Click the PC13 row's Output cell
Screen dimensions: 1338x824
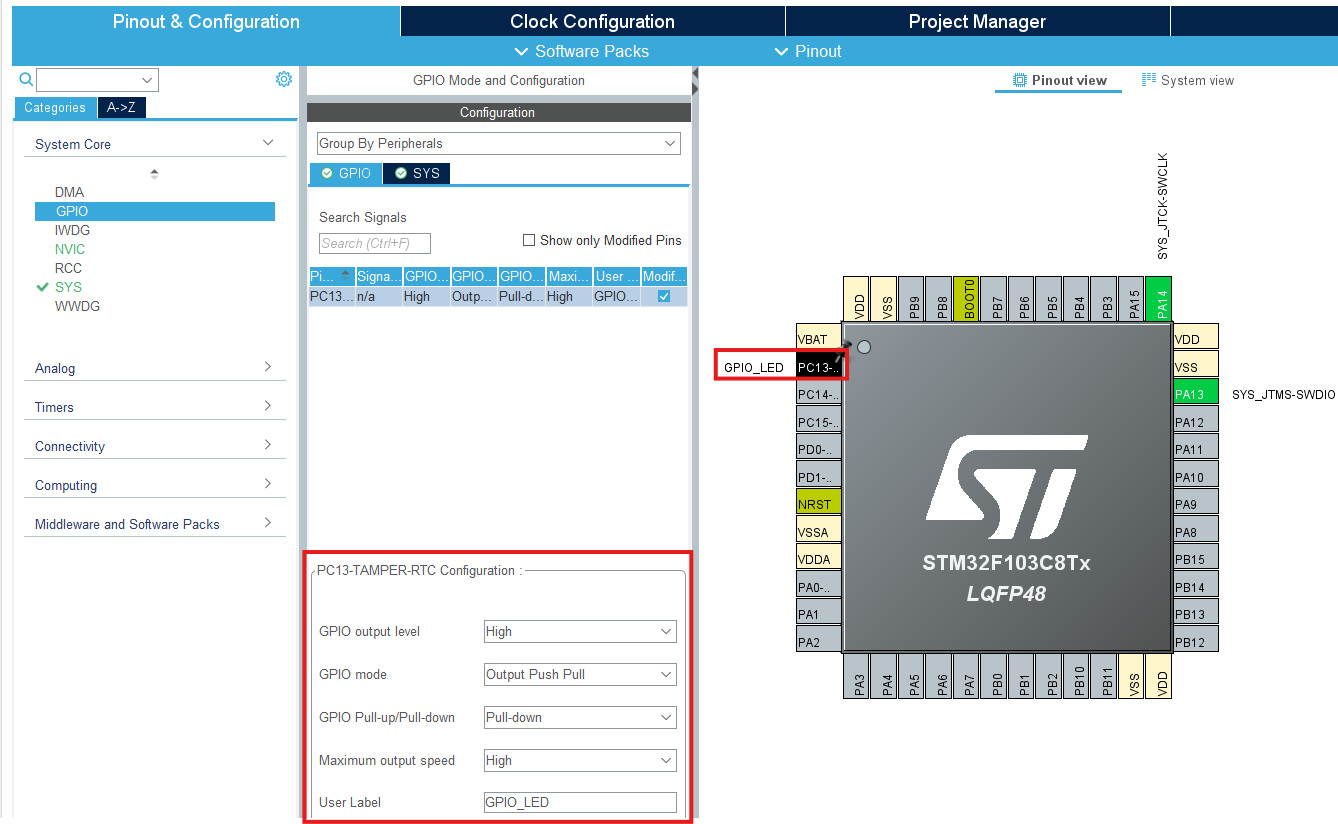(x=474, y=297)
